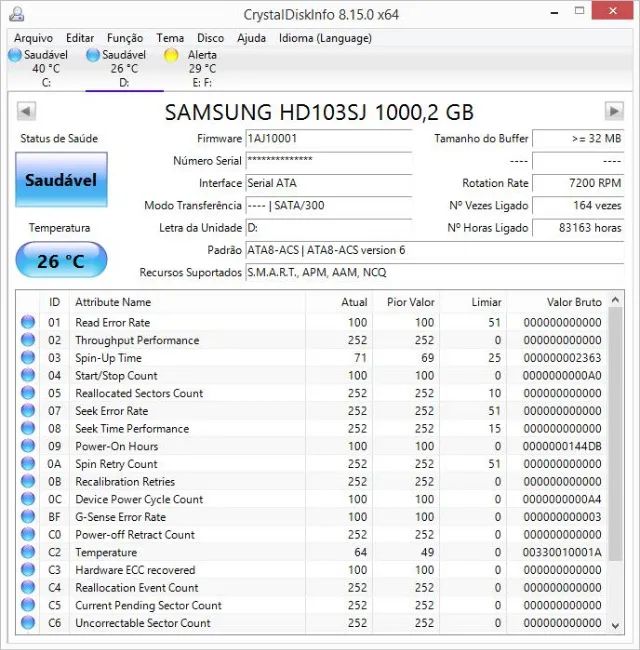Viewport: 640px width, 650px height.
Task: Open the Editar menu
Action: coord(80,38)
